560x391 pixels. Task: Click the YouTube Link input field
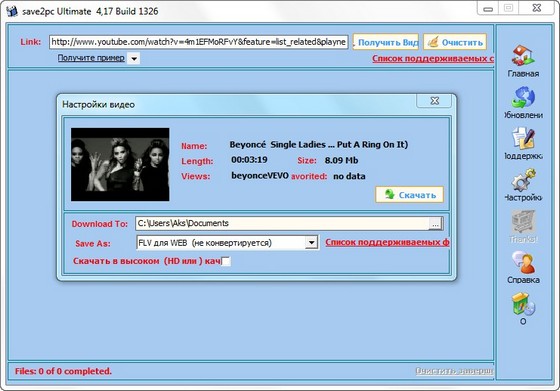point(199,42)
